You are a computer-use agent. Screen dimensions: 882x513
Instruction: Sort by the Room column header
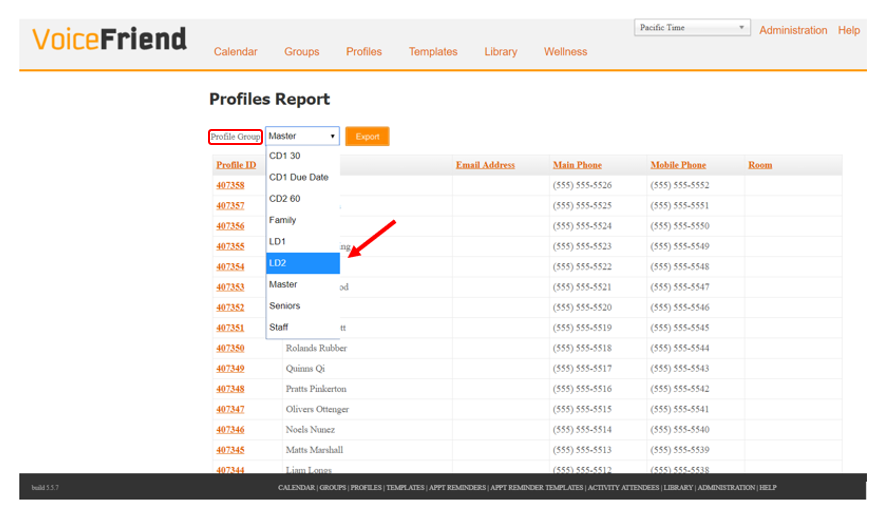tap(760, 165)
